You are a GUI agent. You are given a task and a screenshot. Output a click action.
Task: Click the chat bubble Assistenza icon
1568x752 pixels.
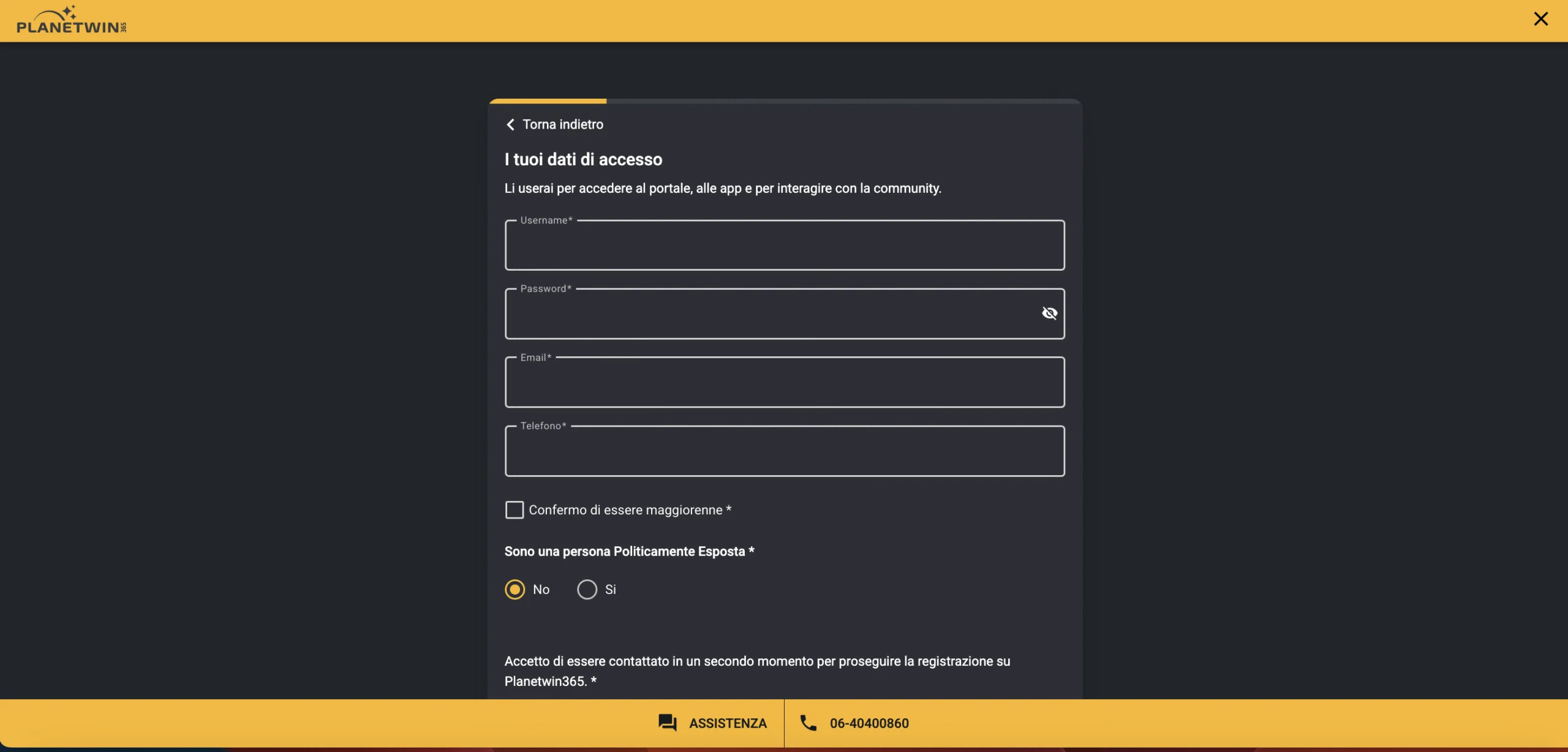pos(667,723)
